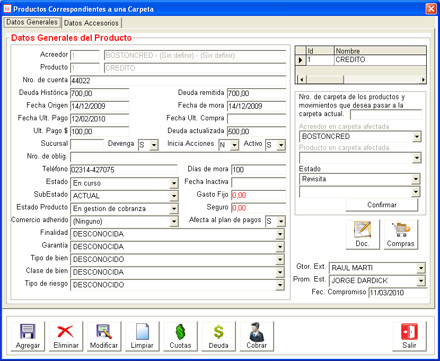This screenshot has width=440, height=361.
Task: Click the Gasto Fijo field
Action: point(259,195)
